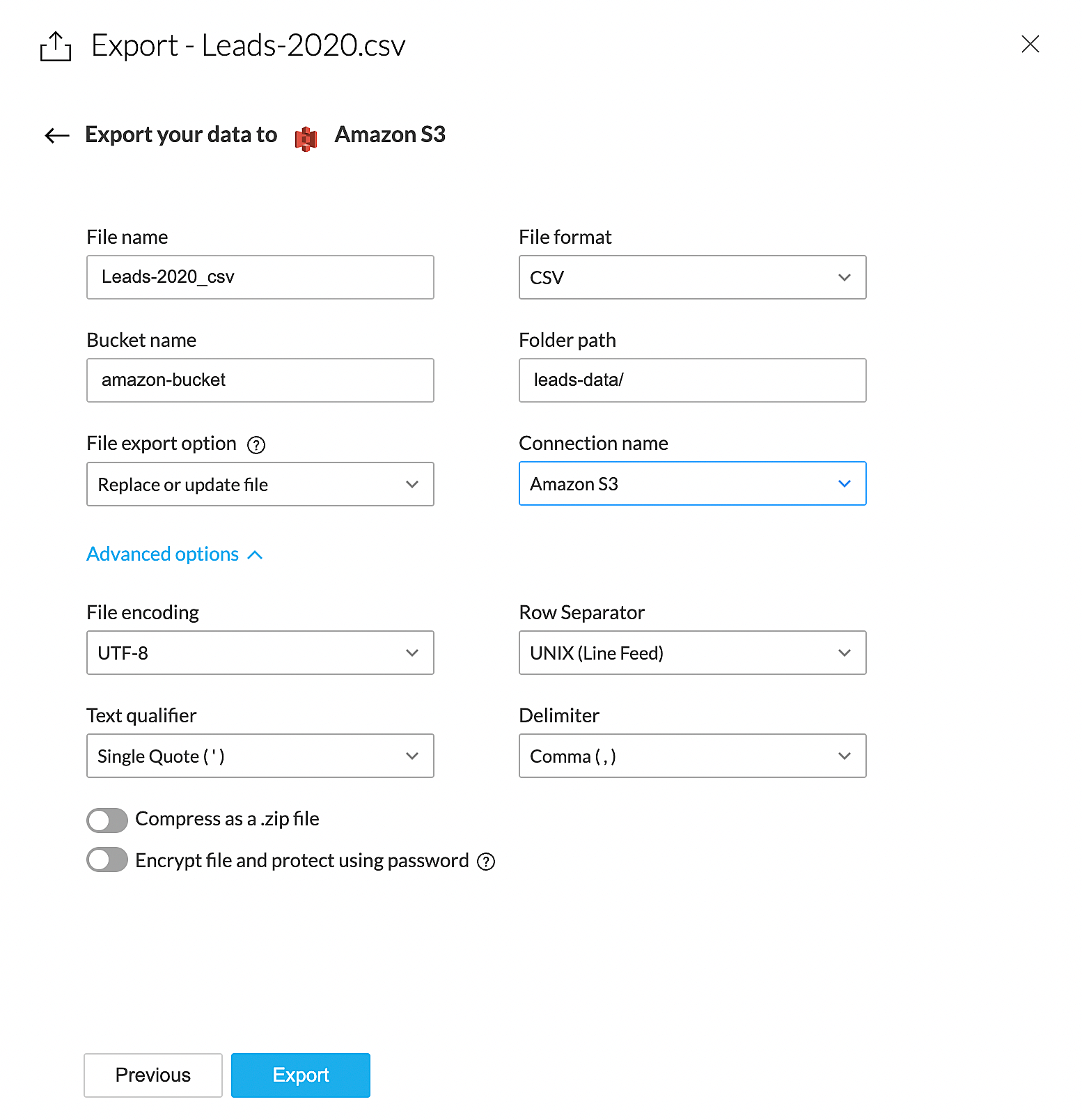Focus the Bucket name input field
Screen dimensions: 1082x1120
coord(260,380)
